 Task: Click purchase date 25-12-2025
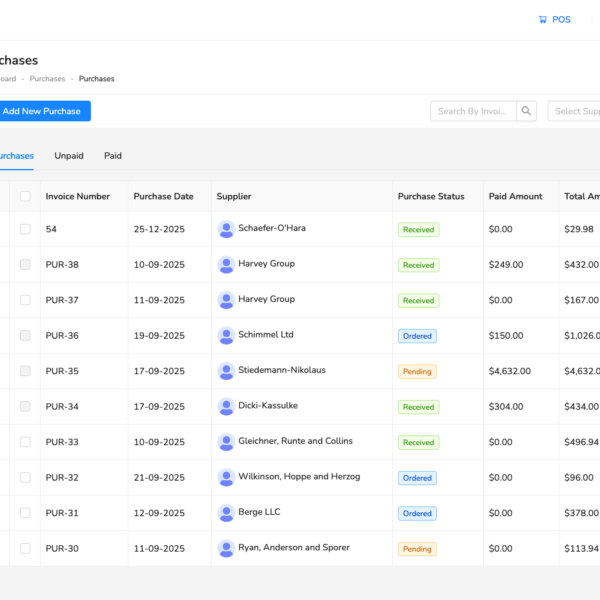[159, 229]
